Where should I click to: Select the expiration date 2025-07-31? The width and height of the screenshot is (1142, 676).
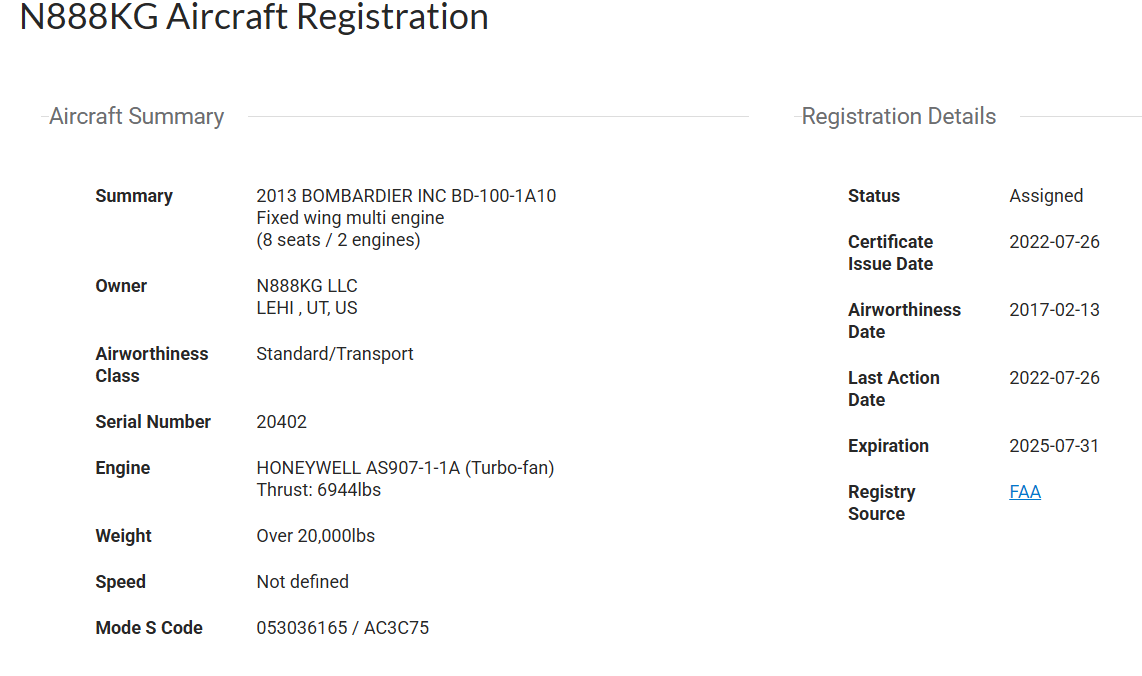tap(1054, 446)
